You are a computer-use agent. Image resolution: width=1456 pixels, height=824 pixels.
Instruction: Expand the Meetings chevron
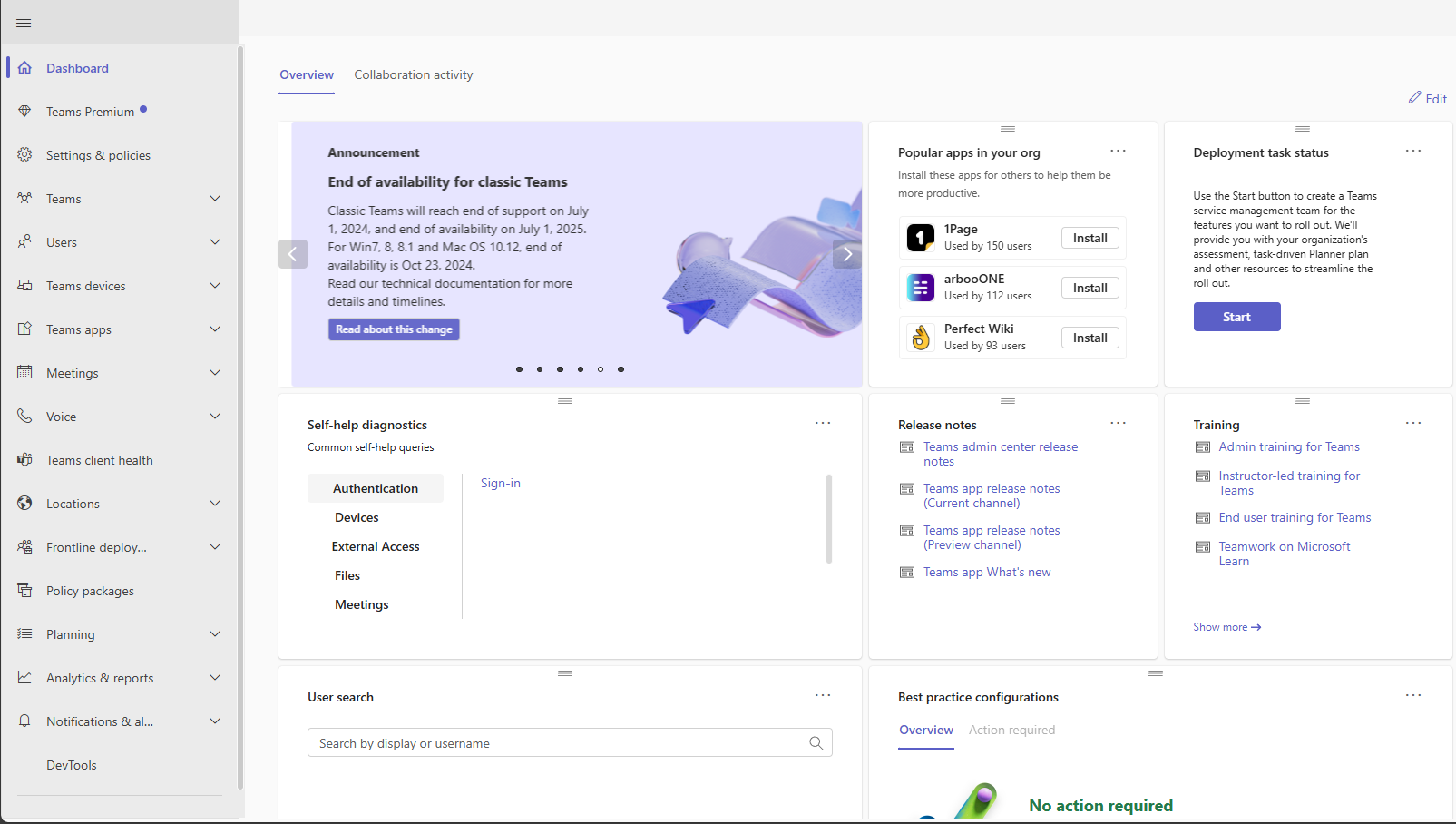tap(215, 373)
